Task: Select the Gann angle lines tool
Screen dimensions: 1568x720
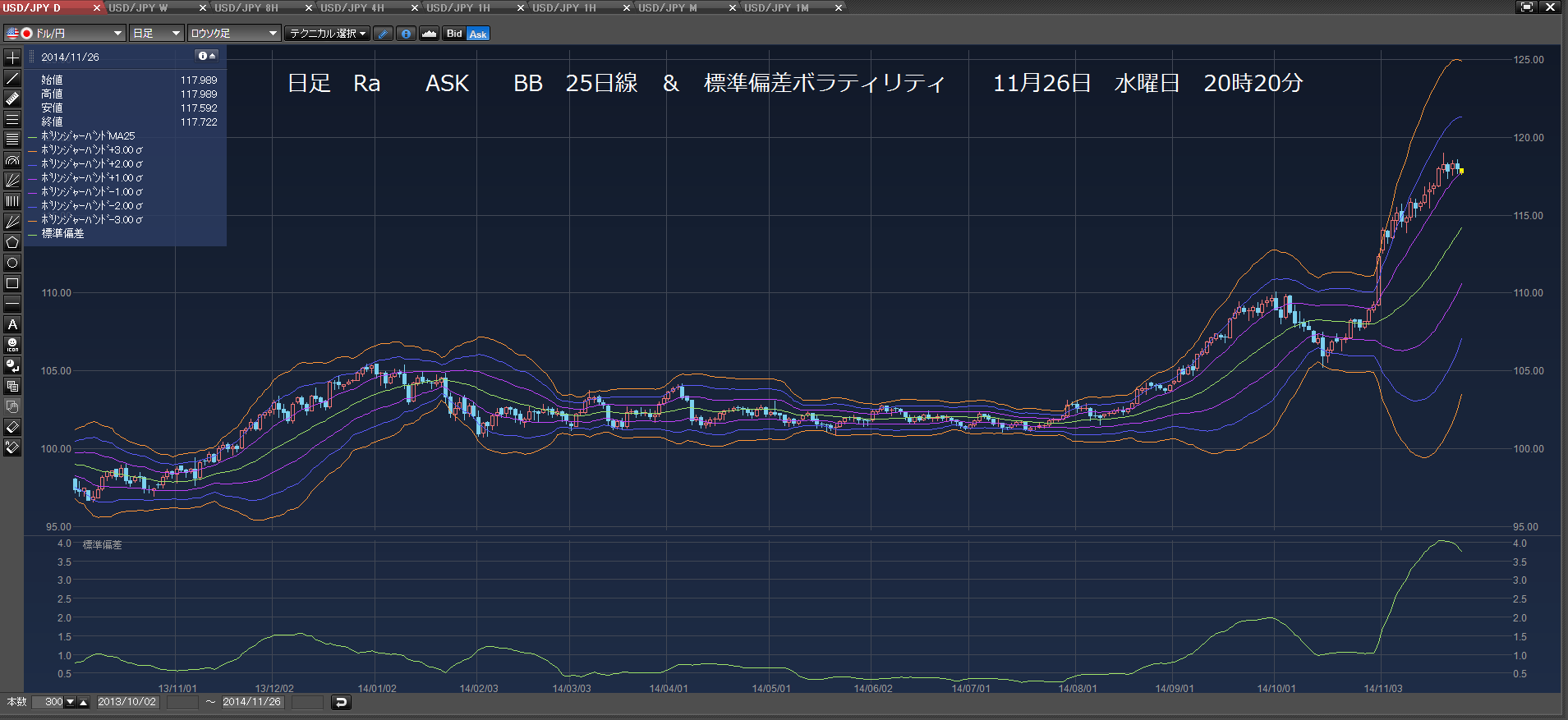Action: (12, 222)
